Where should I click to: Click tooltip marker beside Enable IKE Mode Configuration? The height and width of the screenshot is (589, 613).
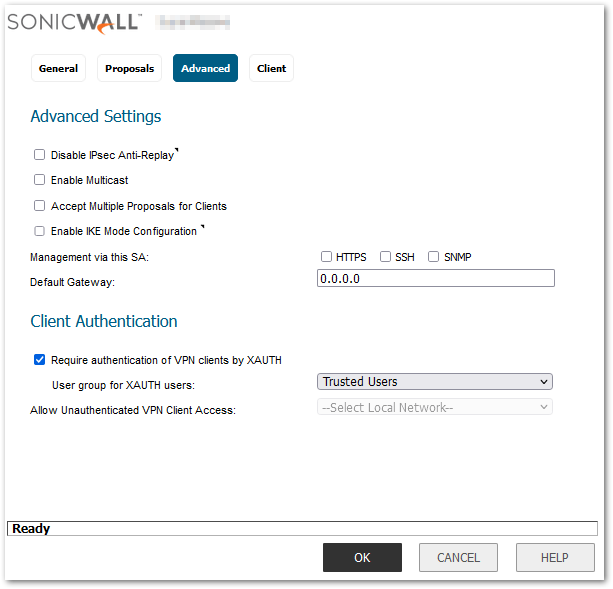202,227
